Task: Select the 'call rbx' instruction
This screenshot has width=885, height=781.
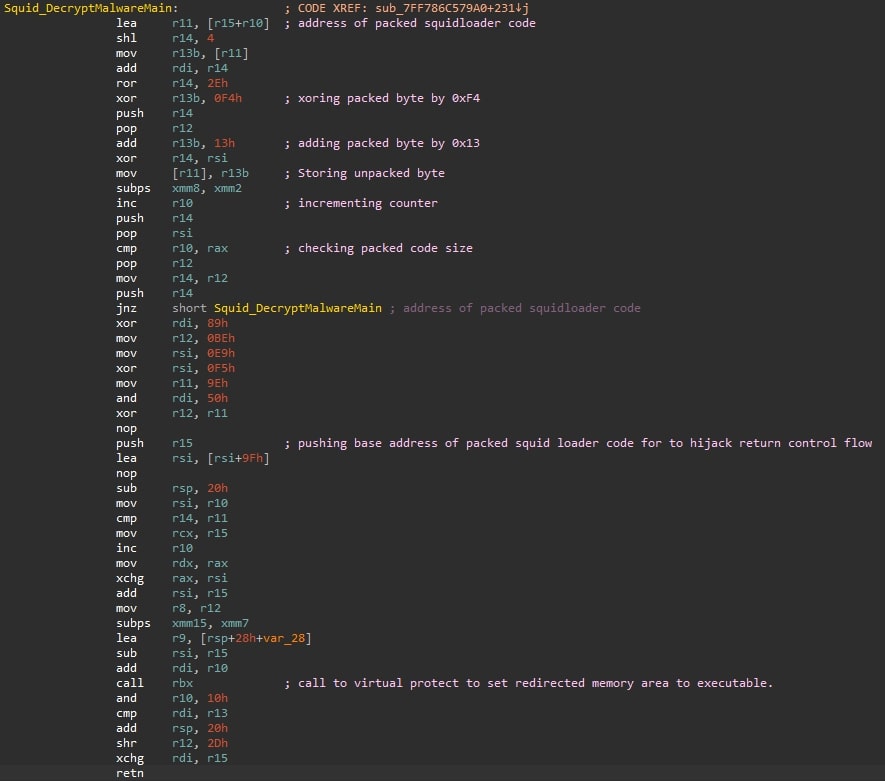Action: coord(155,683)
